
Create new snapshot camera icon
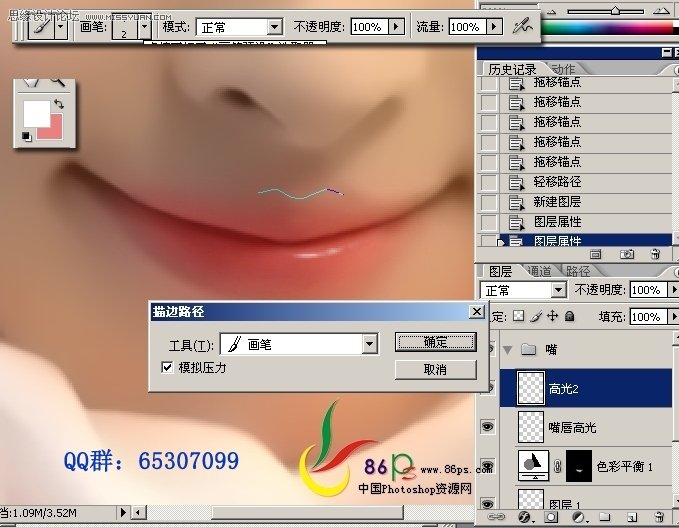627,254
